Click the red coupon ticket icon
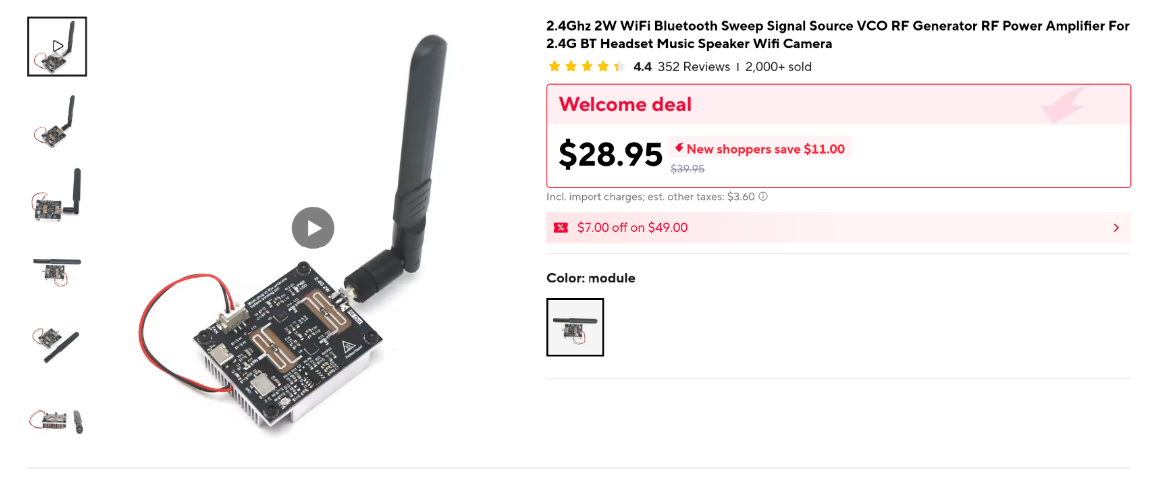The width and height of the screenshot is (1149, 482). pos(561,228)
